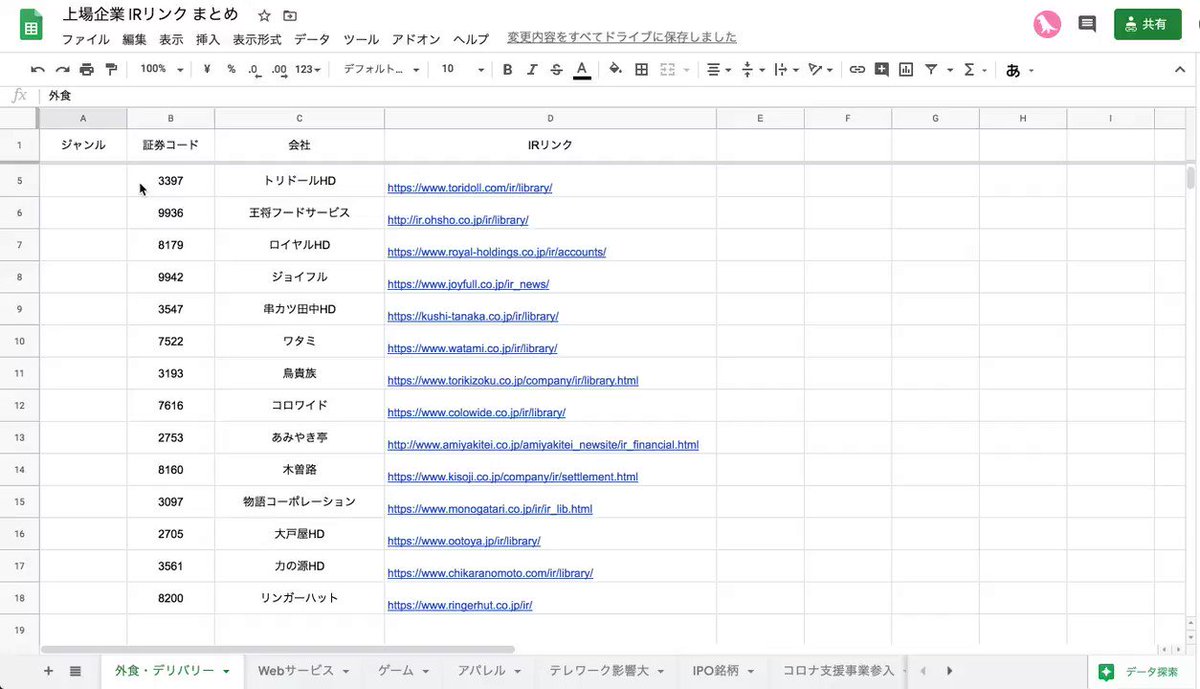Format as yen currency
This screenshot has width=1200, height=689.
207,70
